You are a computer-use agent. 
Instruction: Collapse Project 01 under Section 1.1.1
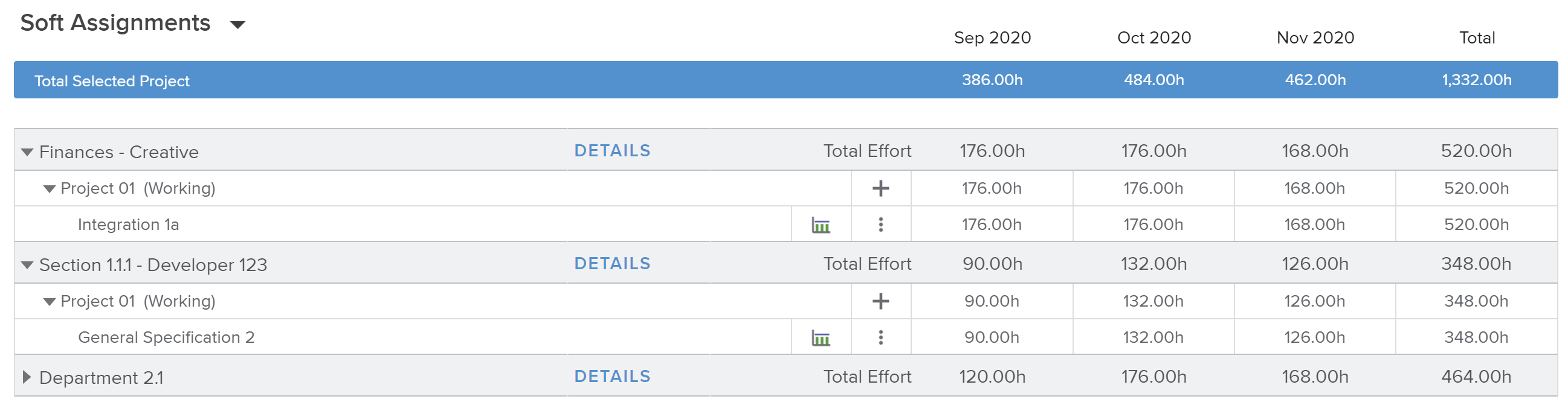pyautogui.click(x=50, y=302)
